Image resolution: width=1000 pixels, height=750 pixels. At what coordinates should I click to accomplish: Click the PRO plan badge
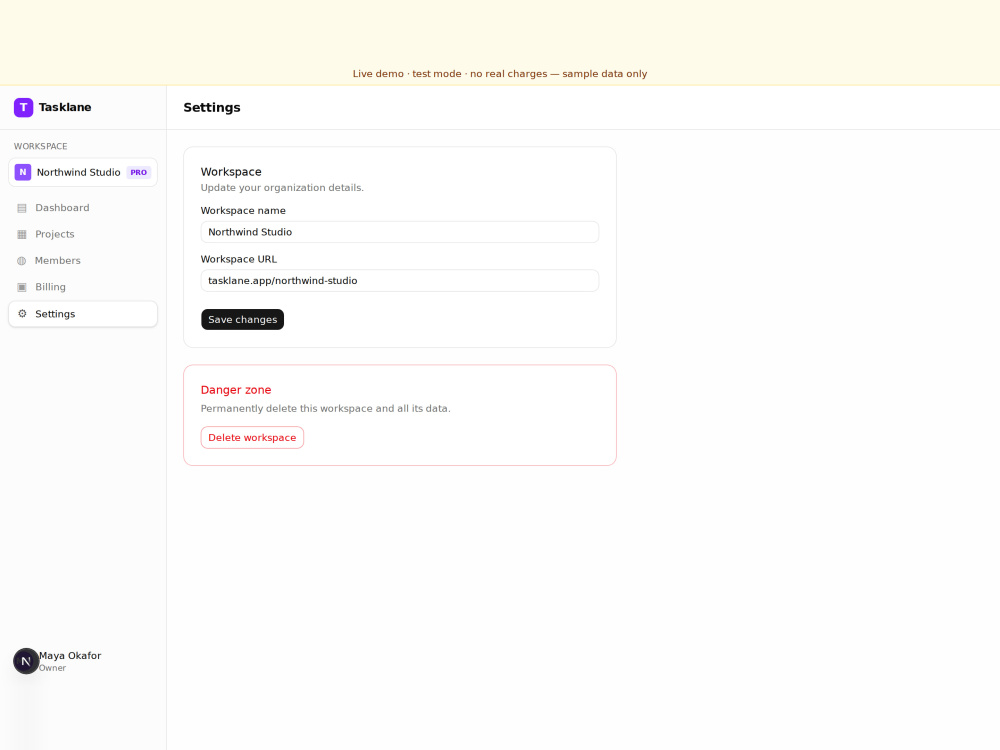(138, 172)
